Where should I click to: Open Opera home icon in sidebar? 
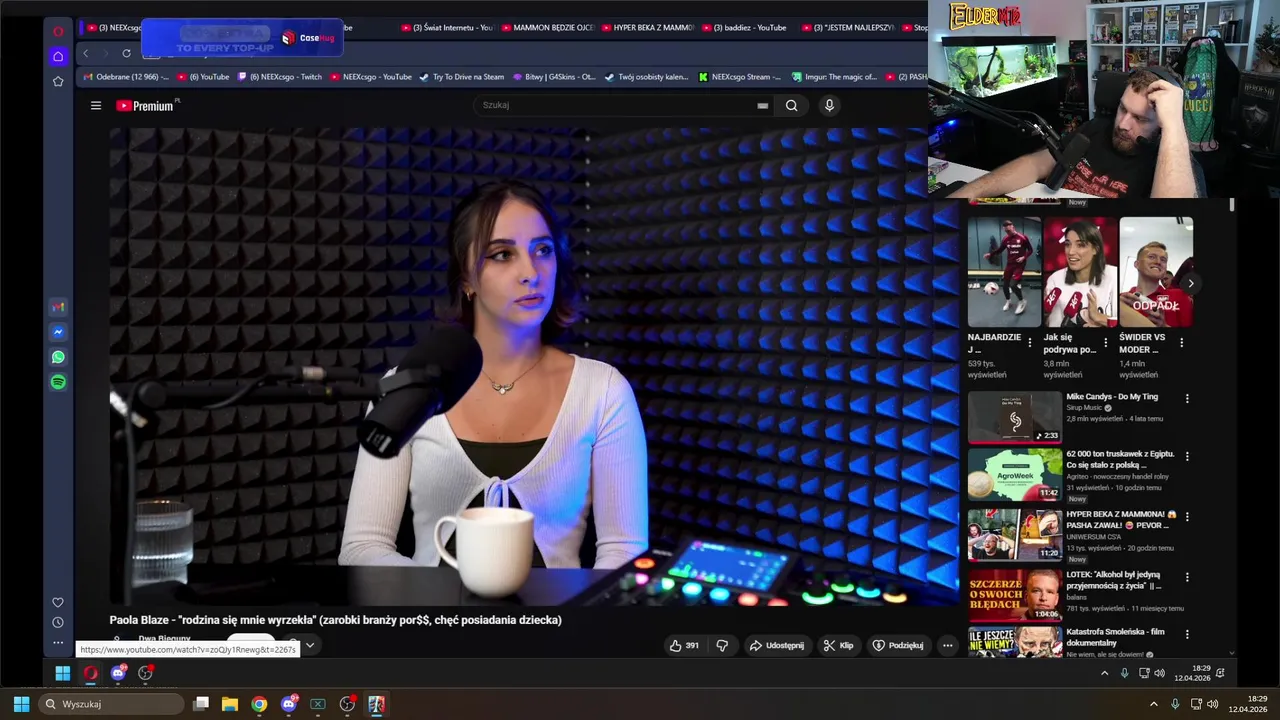click(58, 56)
